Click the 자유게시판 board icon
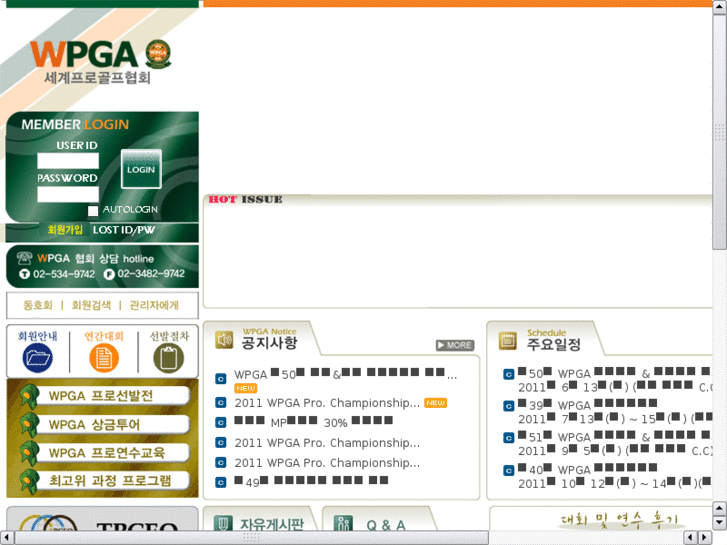This screenshot has width=727, height=545. [x=223, y=524]
